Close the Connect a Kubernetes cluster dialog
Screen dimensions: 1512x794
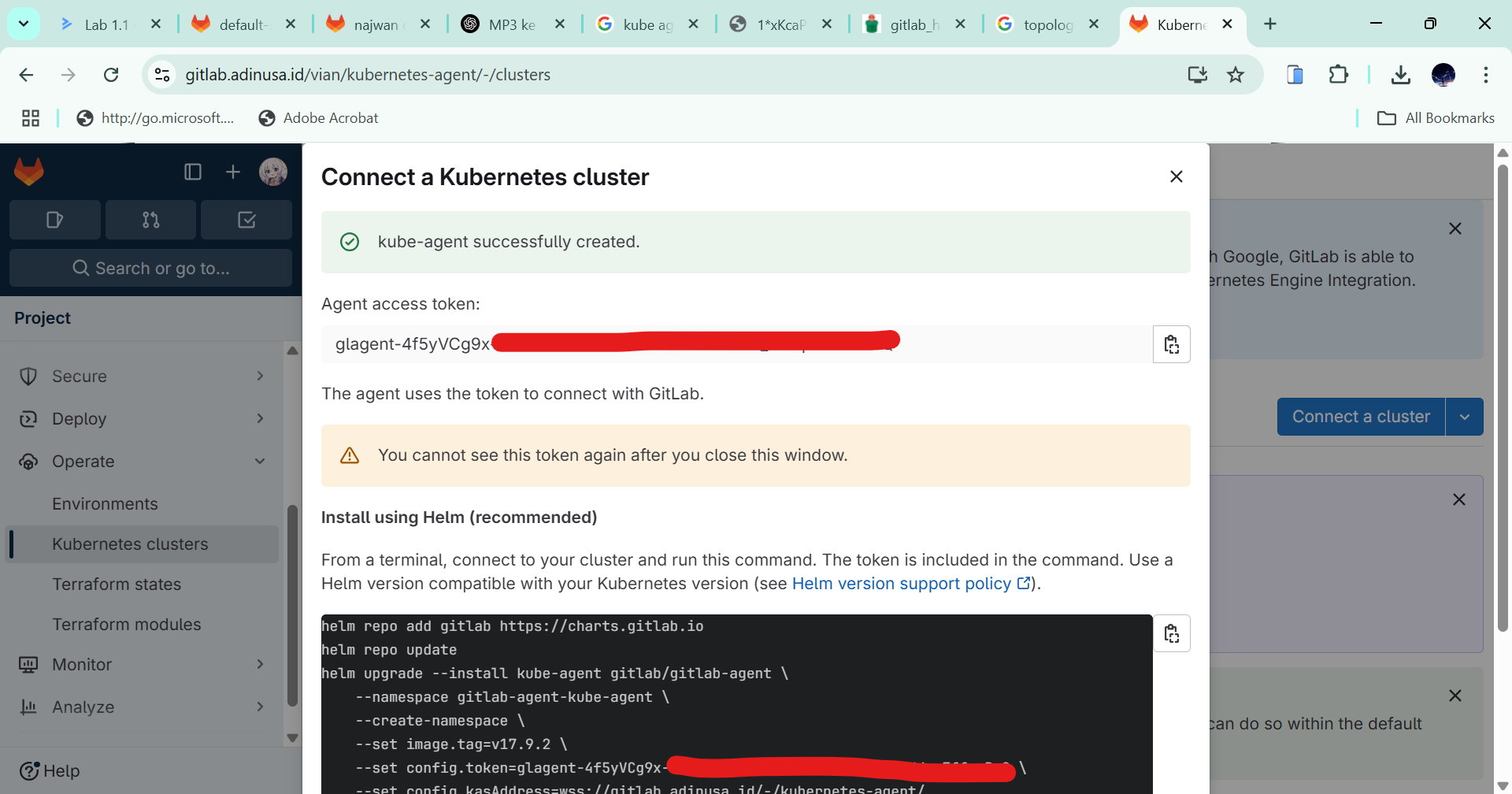click(x=1176, y=176)
